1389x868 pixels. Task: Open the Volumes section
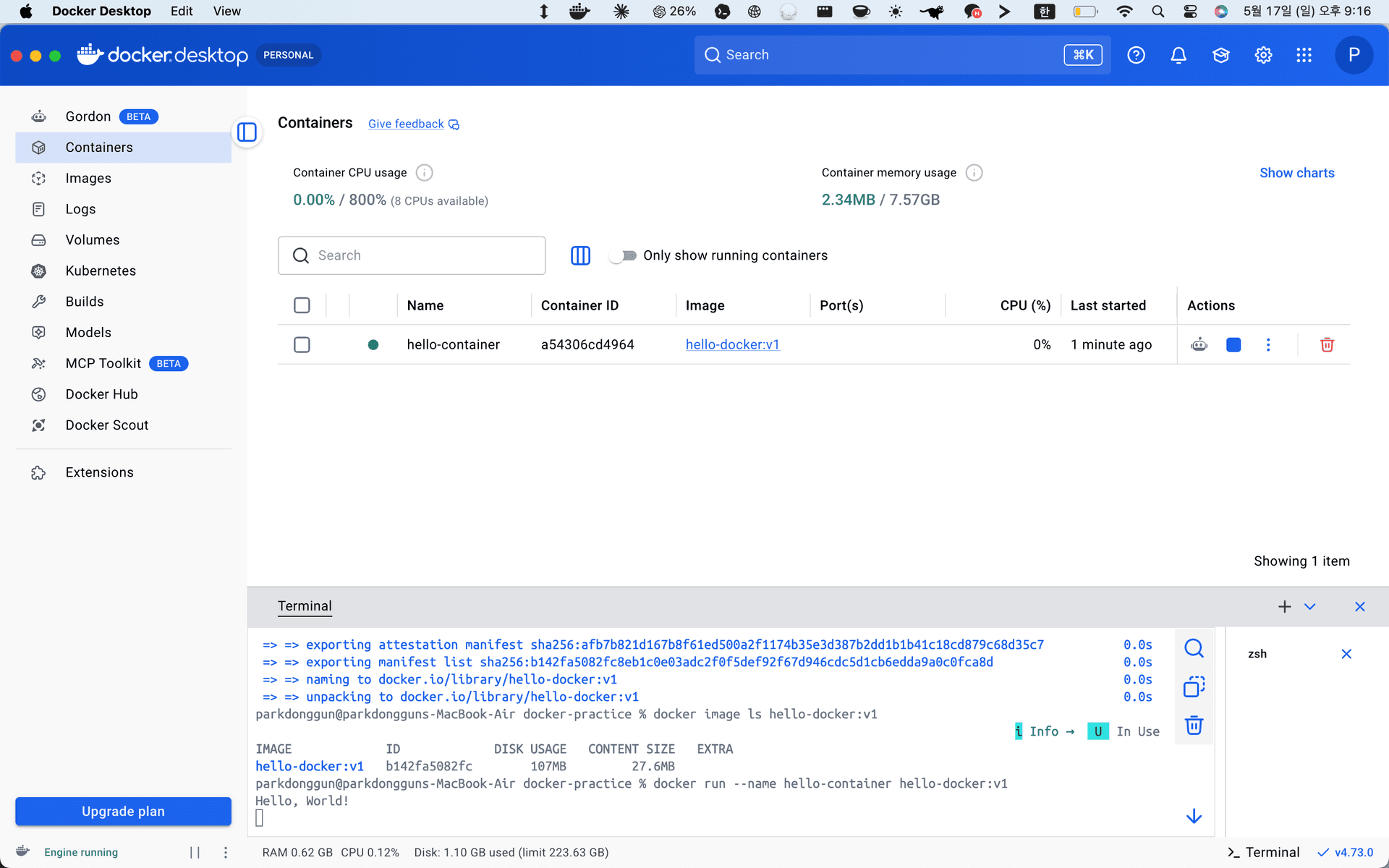[x=123, y=240]
